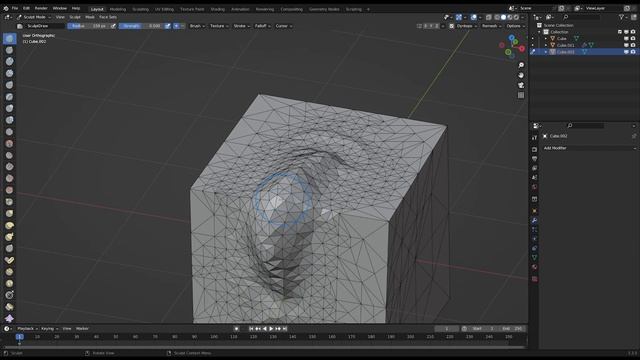640x360 pixels.
Task: Switch perspective/orthographic grid icon
Action: (x=521, y=95)
